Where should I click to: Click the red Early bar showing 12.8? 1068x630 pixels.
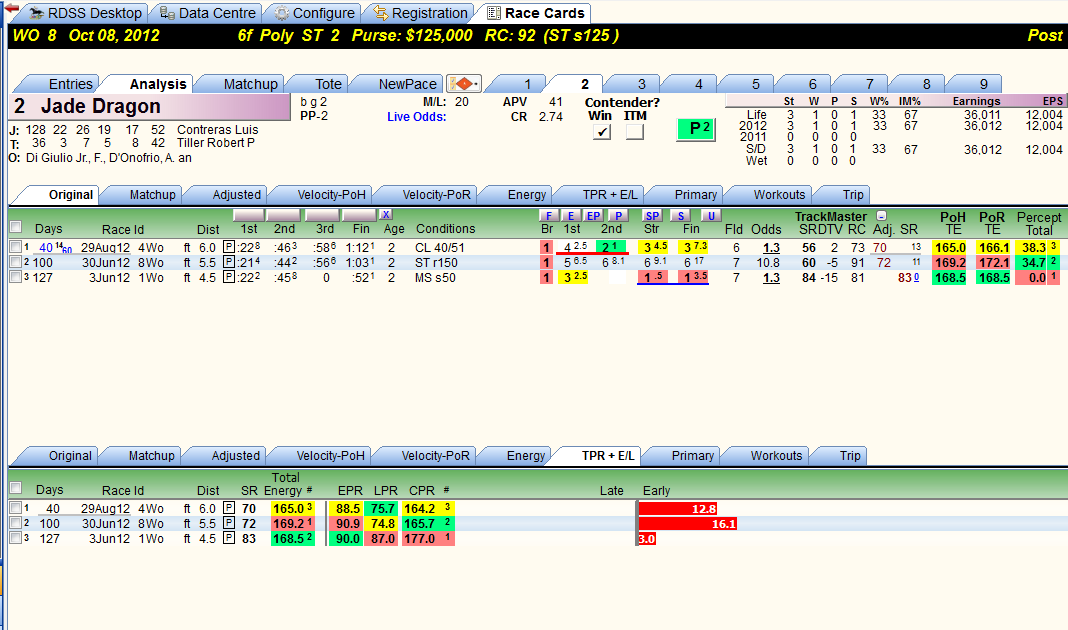click(678, 509)
